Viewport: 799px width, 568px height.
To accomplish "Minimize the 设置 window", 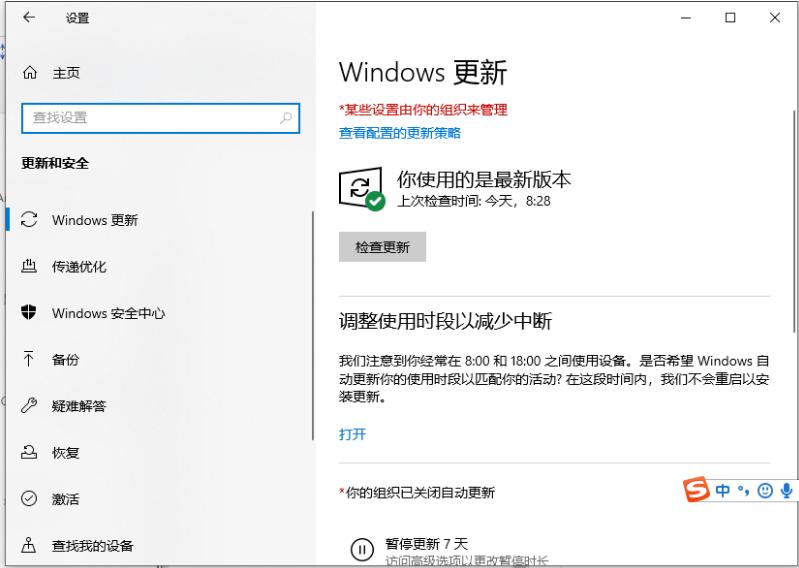I will point(686,18).
